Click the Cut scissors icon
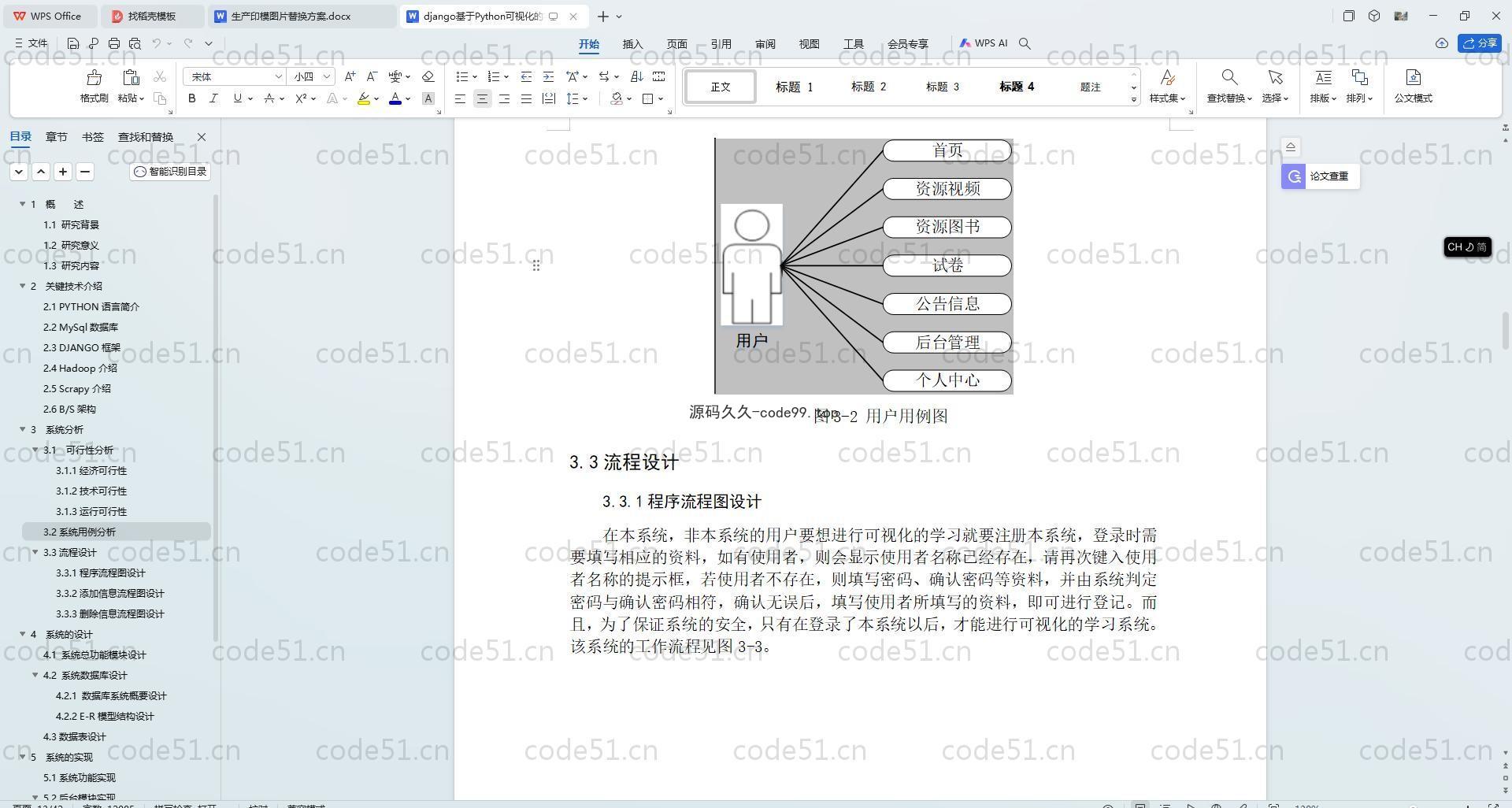The width and height of the screenshot is (1512, 808). click(160, 76)
